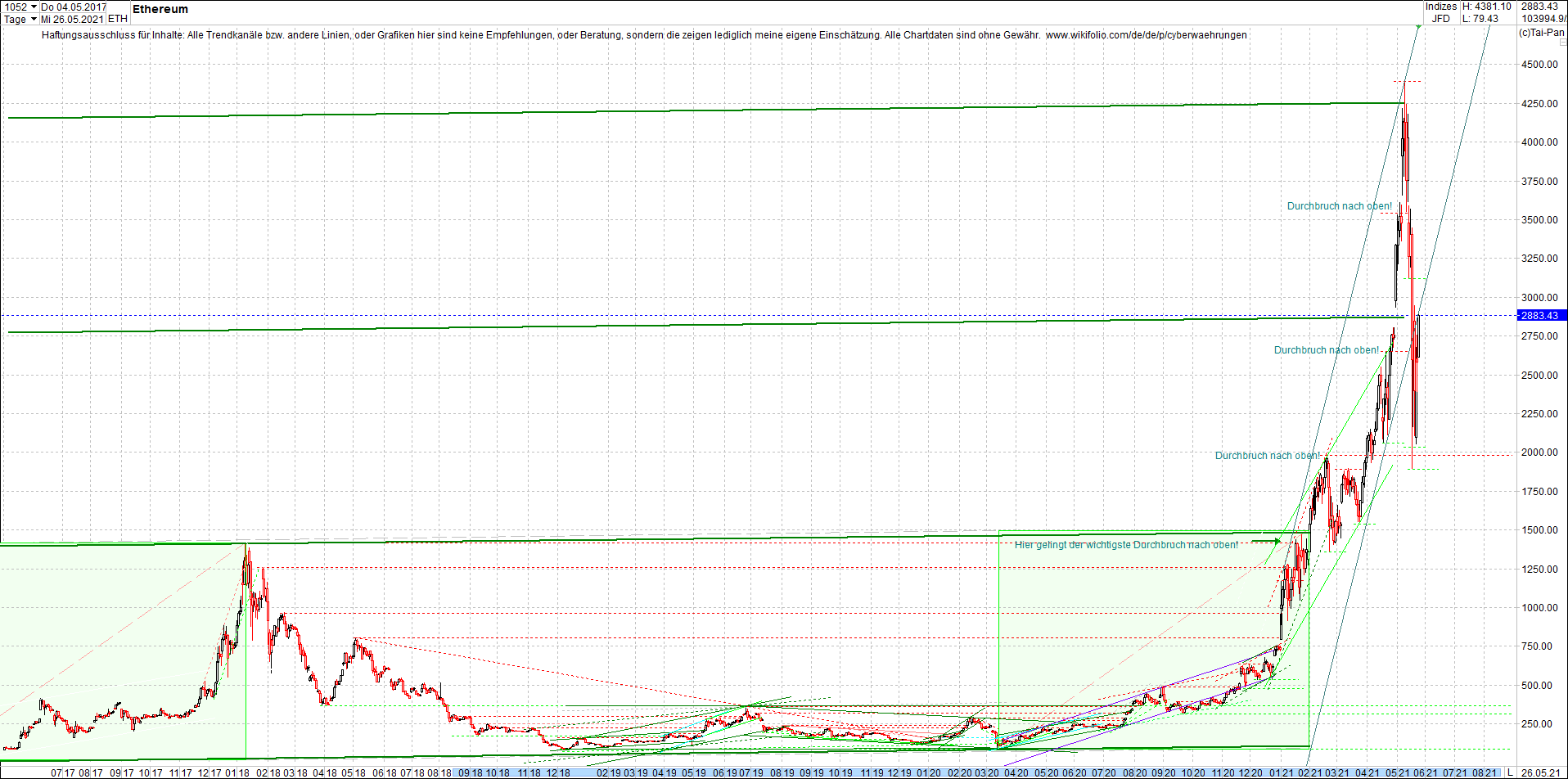Click the Indizes label in header
Image resolution: width=1568 pixels, height=779 pixels.
coord(1441,7)
